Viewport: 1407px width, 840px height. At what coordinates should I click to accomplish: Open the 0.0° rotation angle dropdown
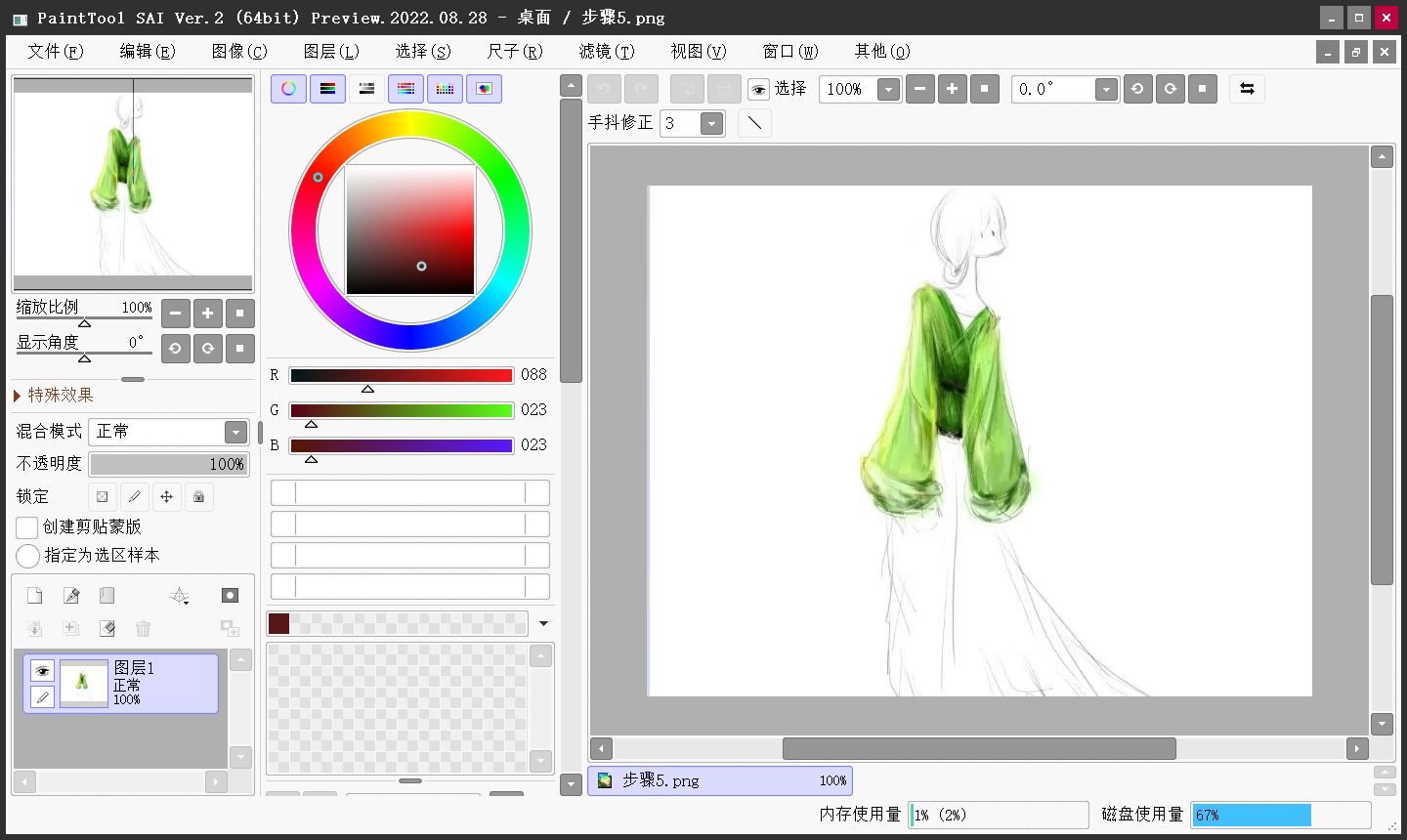(x=1105, y=90)
